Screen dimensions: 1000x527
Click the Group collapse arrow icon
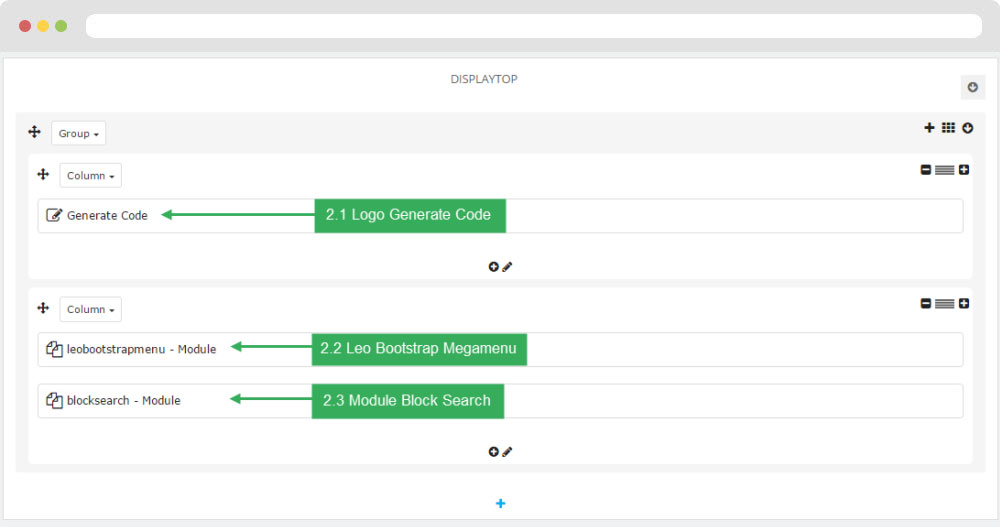pyautogui.click(x=967, y=128)
